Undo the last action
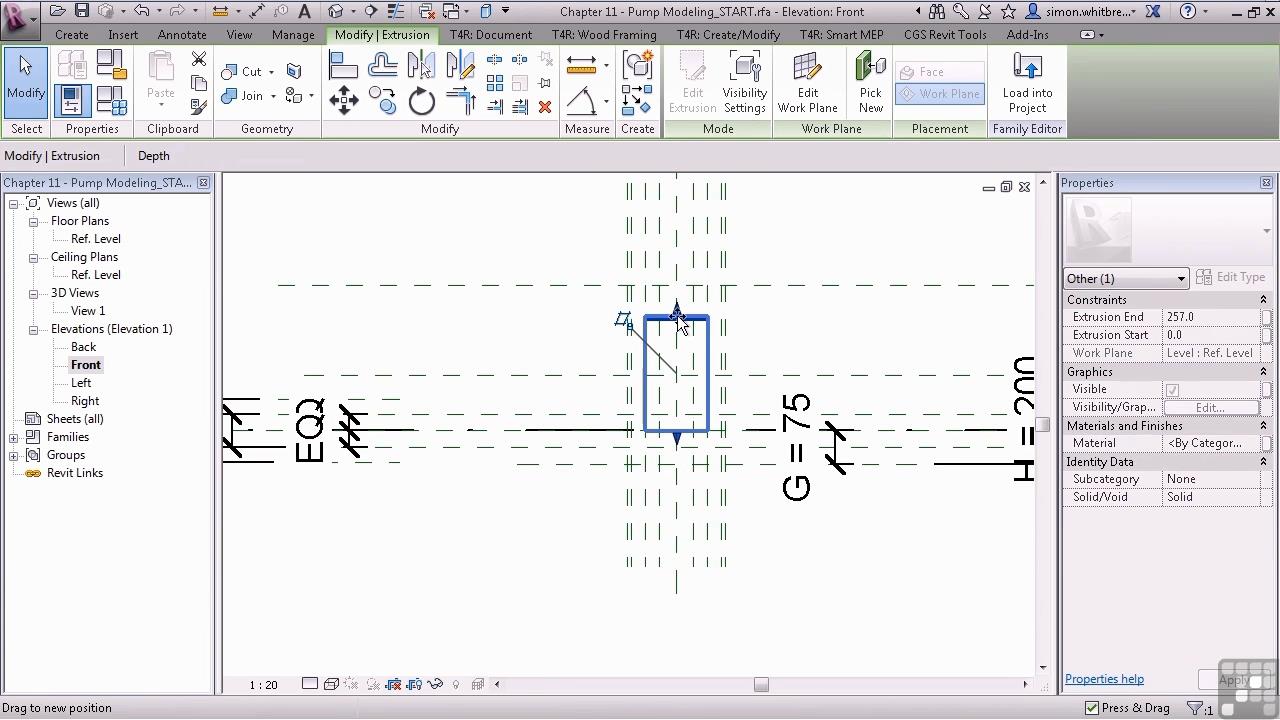Screen dimensions: 1280x720 tap(141, 11)
